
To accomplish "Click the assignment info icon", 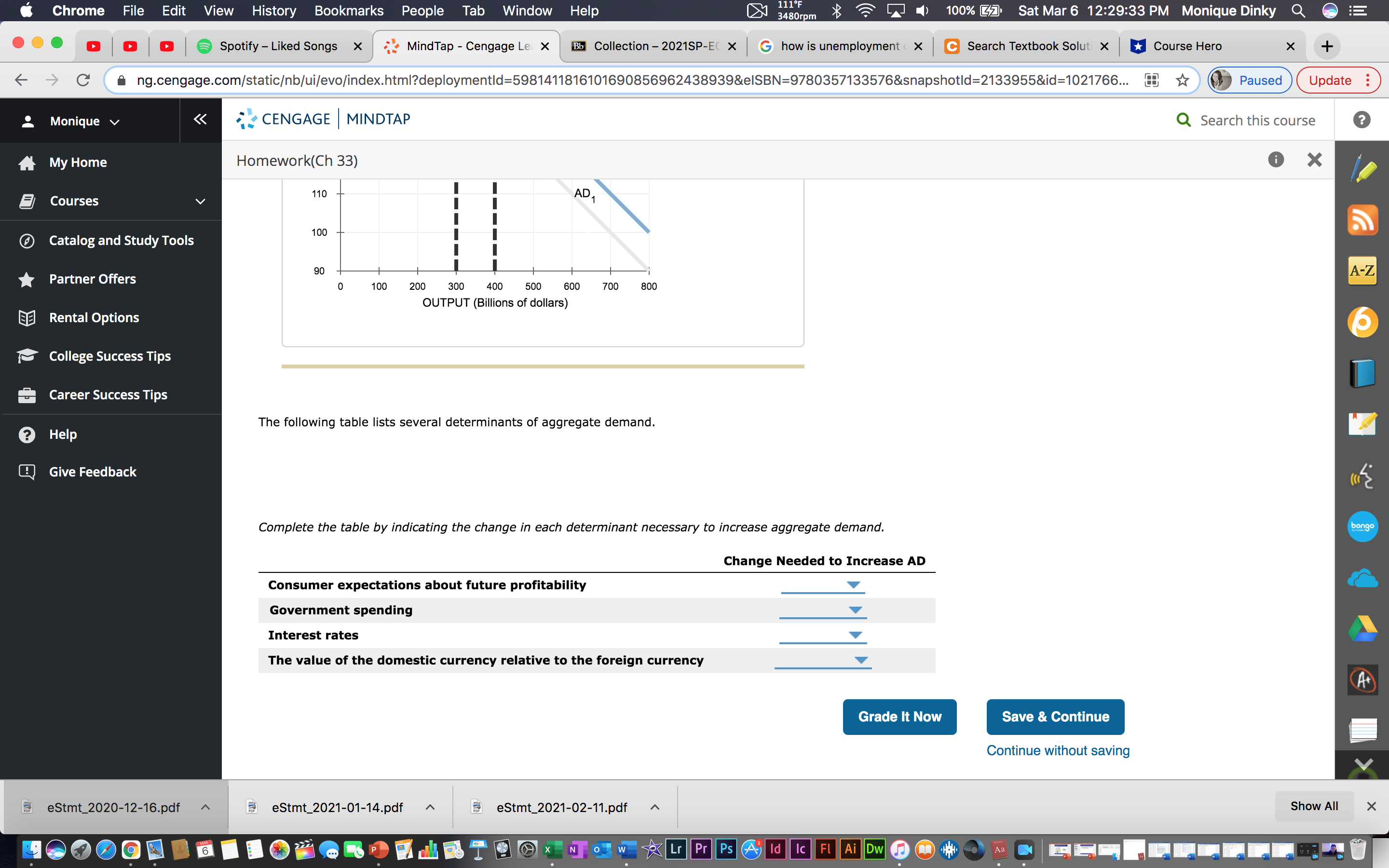I will [x=1275, y=160].
